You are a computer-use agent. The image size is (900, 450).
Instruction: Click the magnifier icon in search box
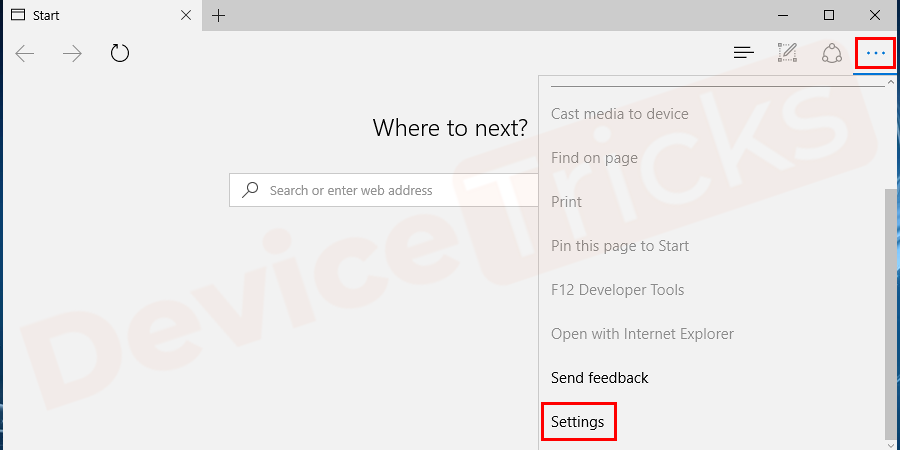pos(250,190)
